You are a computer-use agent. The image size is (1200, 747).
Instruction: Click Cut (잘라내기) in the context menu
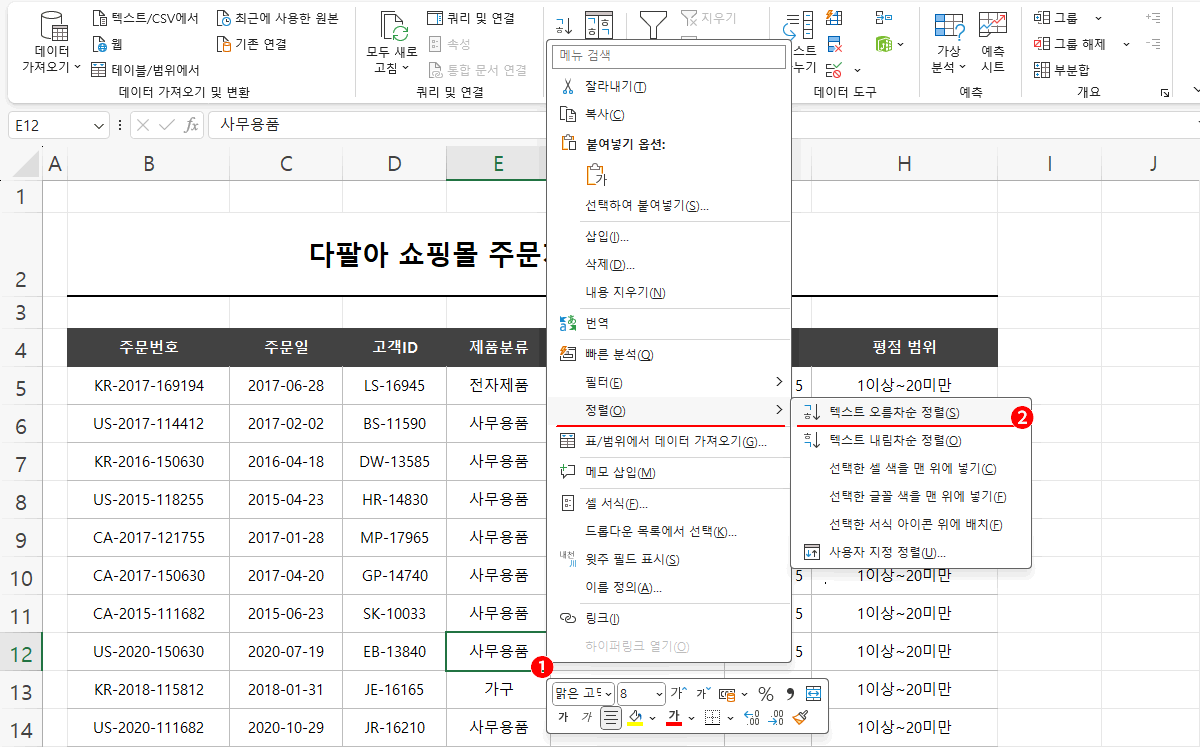[671, 87]
